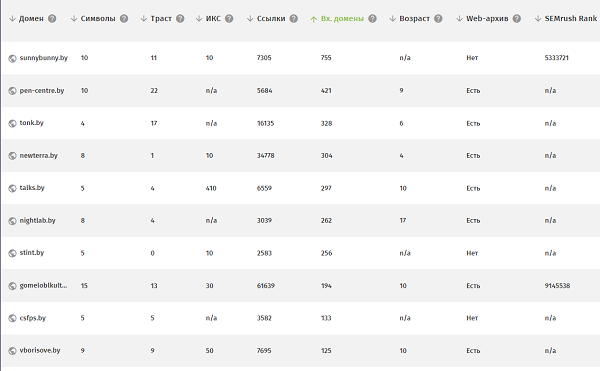Select links count 2583 for stint.by
Viewport: 600px width, 371px height.
[x=264, y=253]
